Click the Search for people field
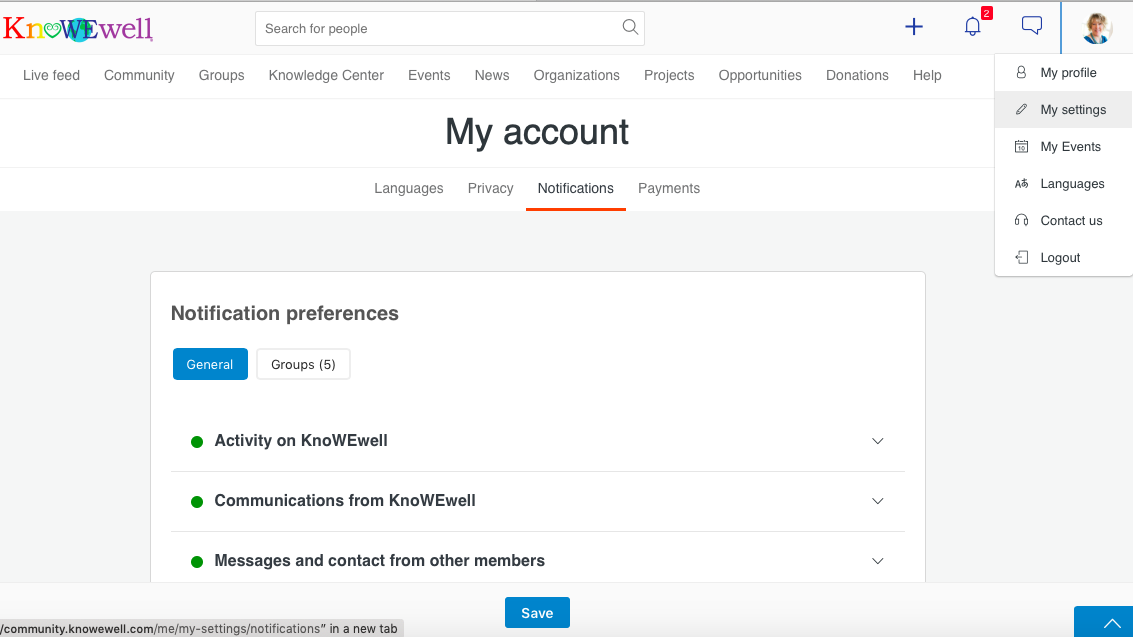The height and width of the screenshot is (637, 1133). (x=440, y=28)
